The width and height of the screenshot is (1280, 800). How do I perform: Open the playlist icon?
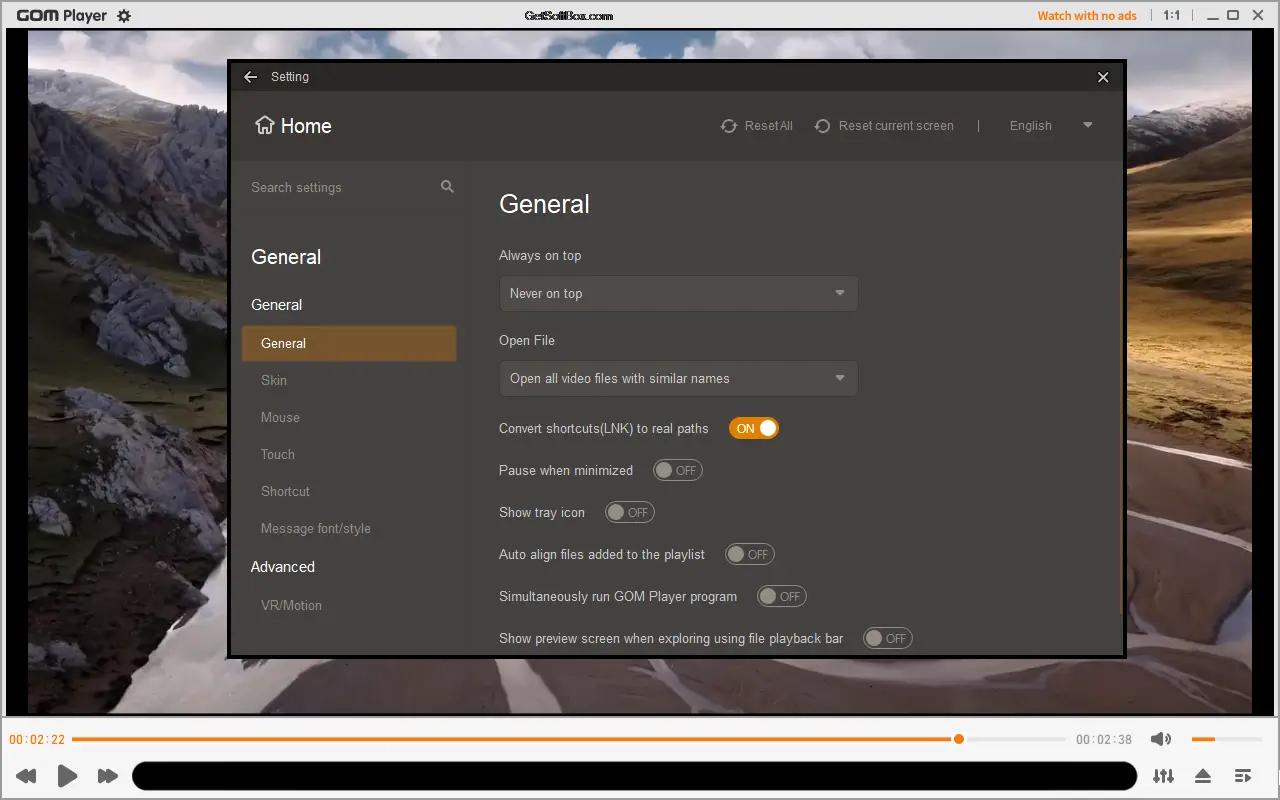(x=1243, y=776)
